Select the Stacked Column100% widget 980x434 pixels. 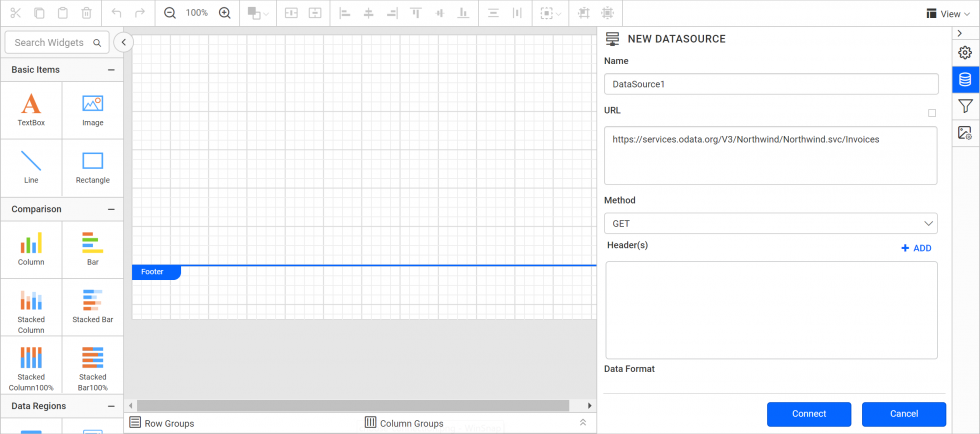[x=31, y=365]
